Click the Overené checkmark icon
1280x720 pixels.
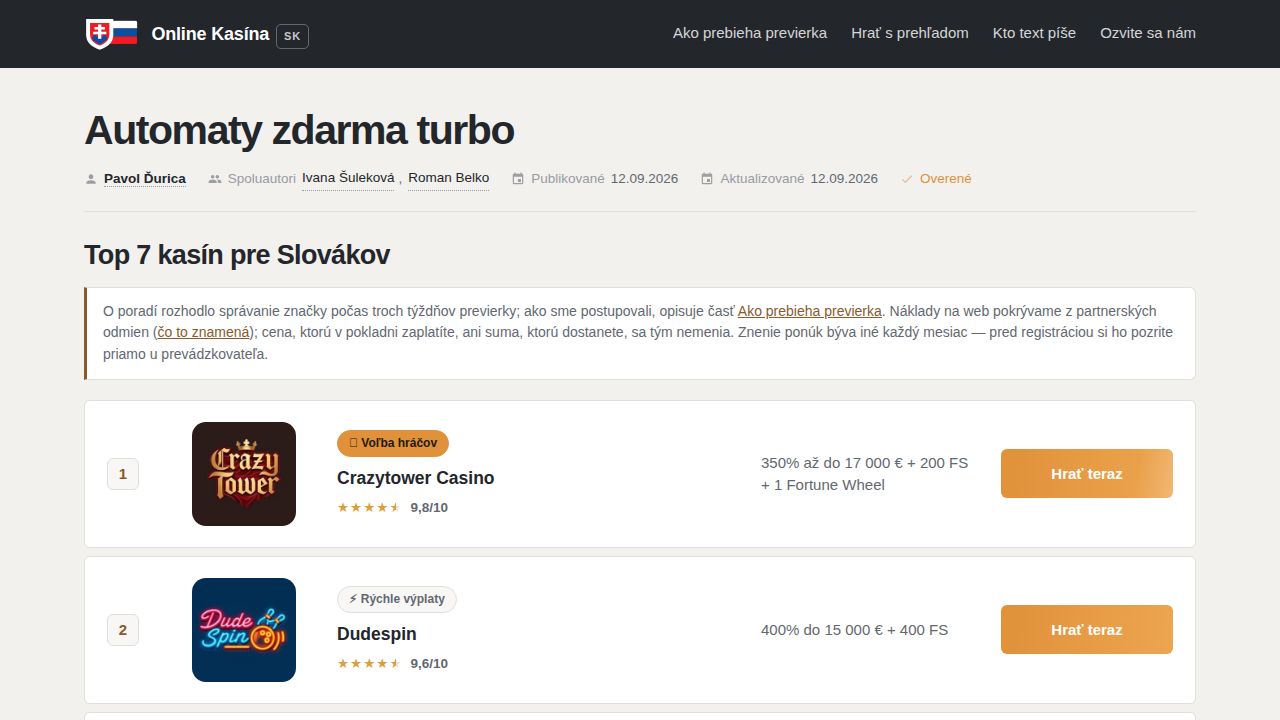coord(907,179)
